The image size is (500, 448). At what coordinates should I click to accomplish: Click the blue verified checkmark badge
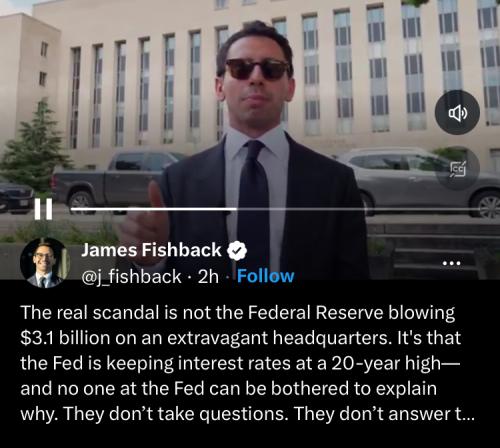click(x=237, y=251)
